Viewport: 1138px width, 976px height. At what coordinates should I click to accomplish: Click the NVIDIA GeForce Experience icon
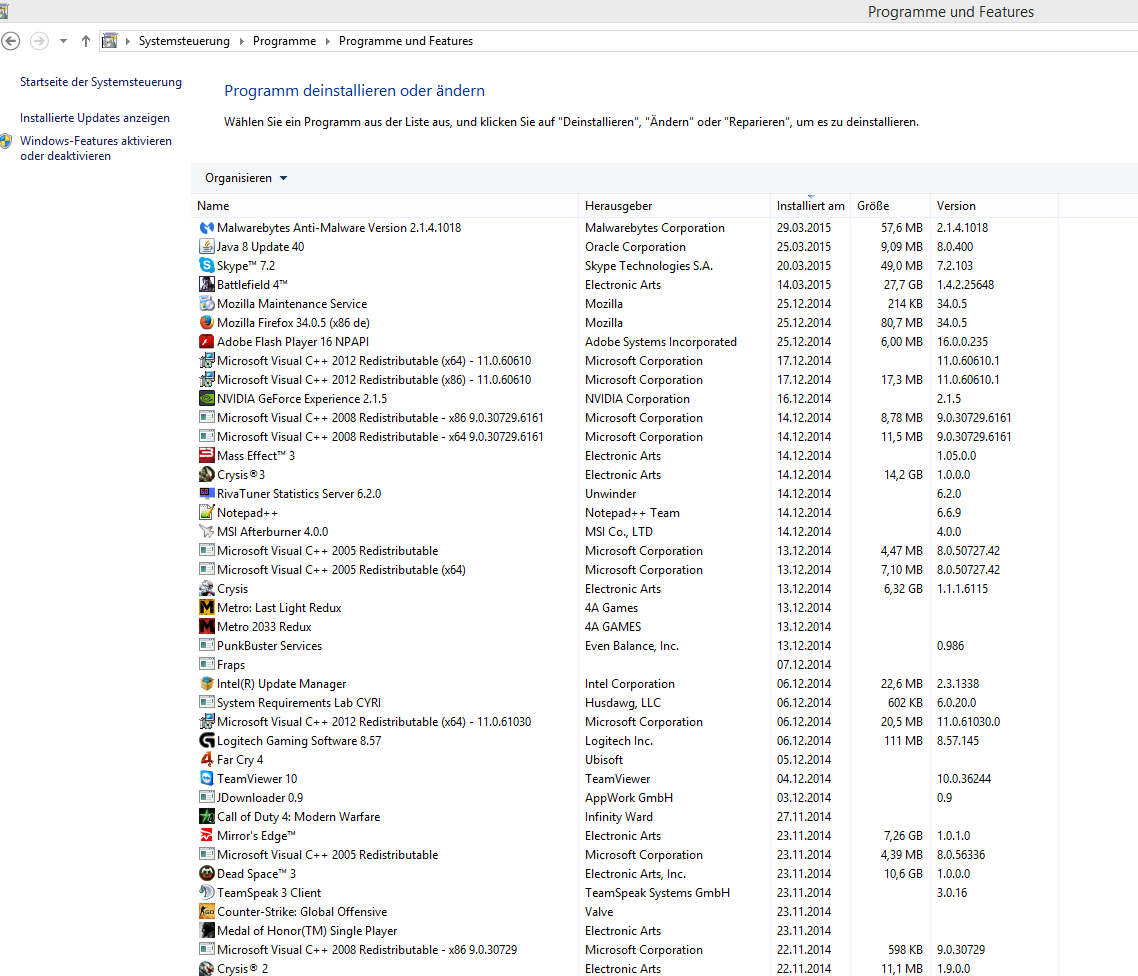click(207, 399)
